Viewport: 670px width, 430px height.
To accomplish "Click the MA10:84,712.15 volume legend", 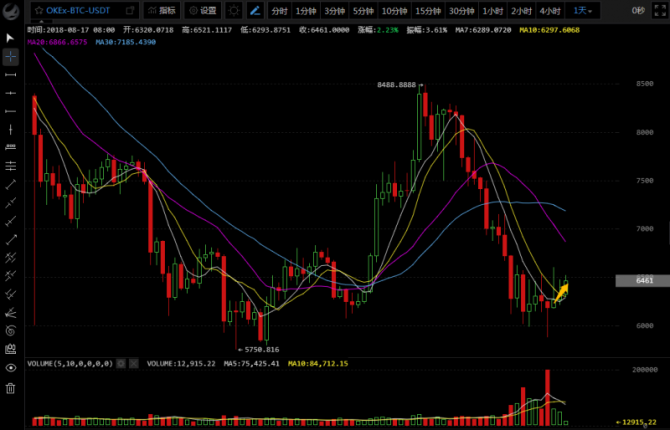I will tap(318, 363).
